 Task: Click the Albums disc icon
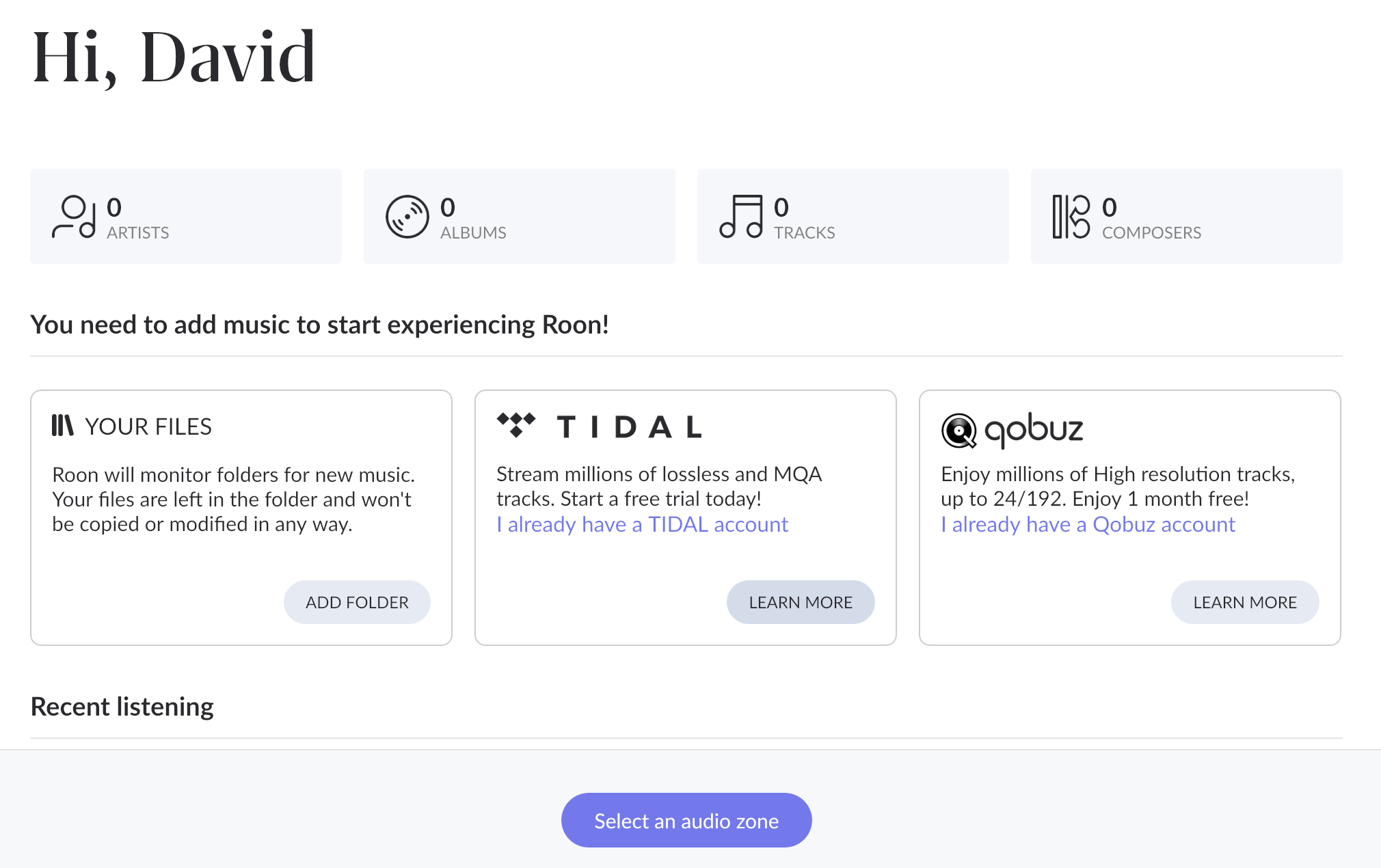point(407,217)
